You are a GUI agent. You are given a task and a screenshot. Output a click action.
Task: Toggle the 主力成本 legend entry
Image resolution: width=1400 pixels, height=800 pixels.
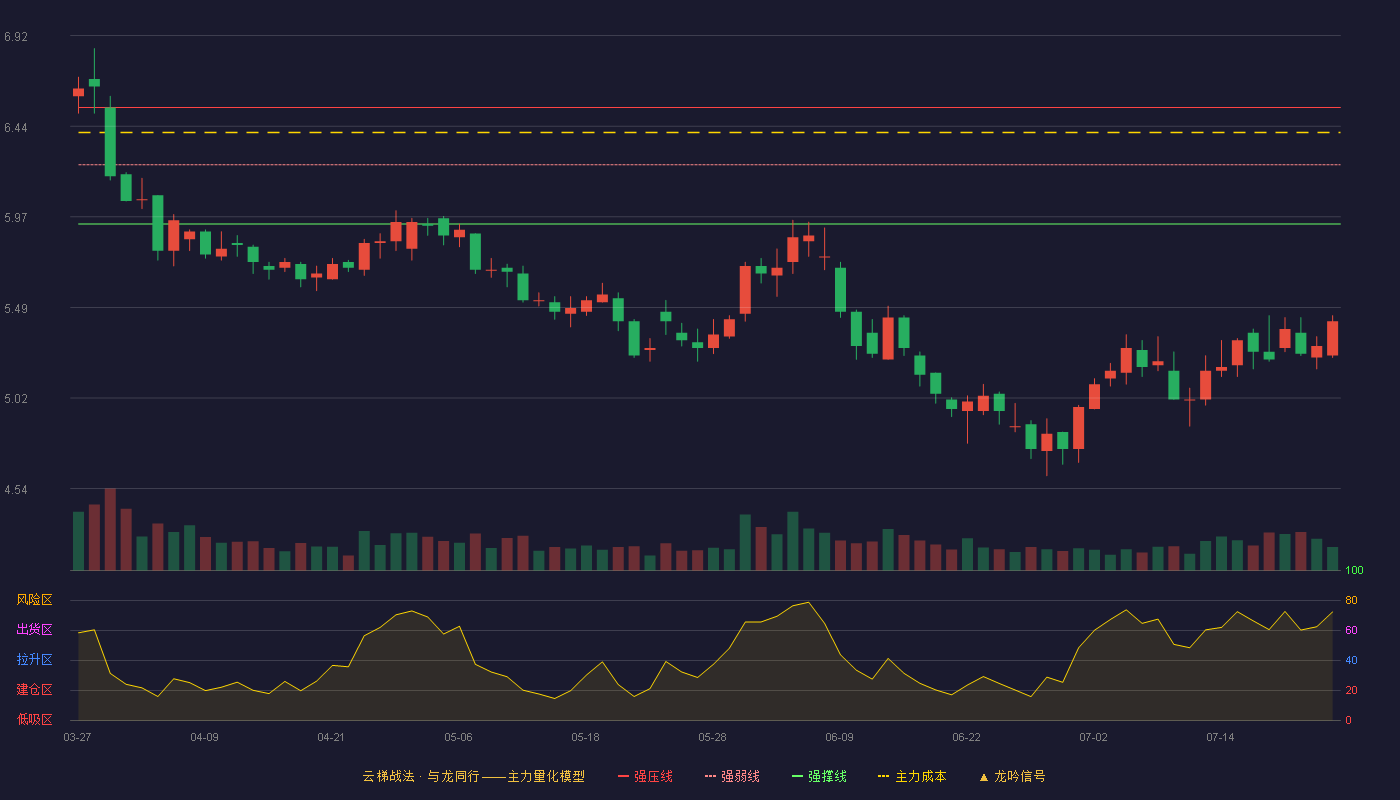coord(912,776)
